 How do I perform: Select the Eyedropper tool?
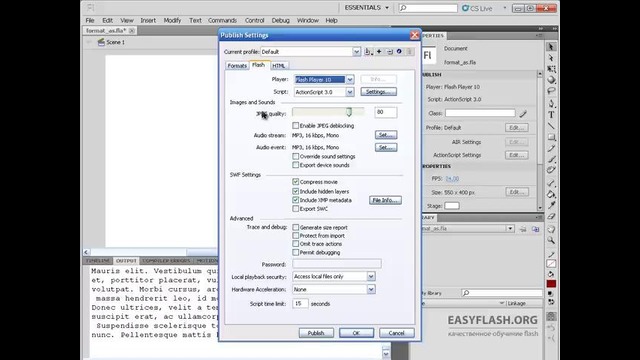(551, 205)
